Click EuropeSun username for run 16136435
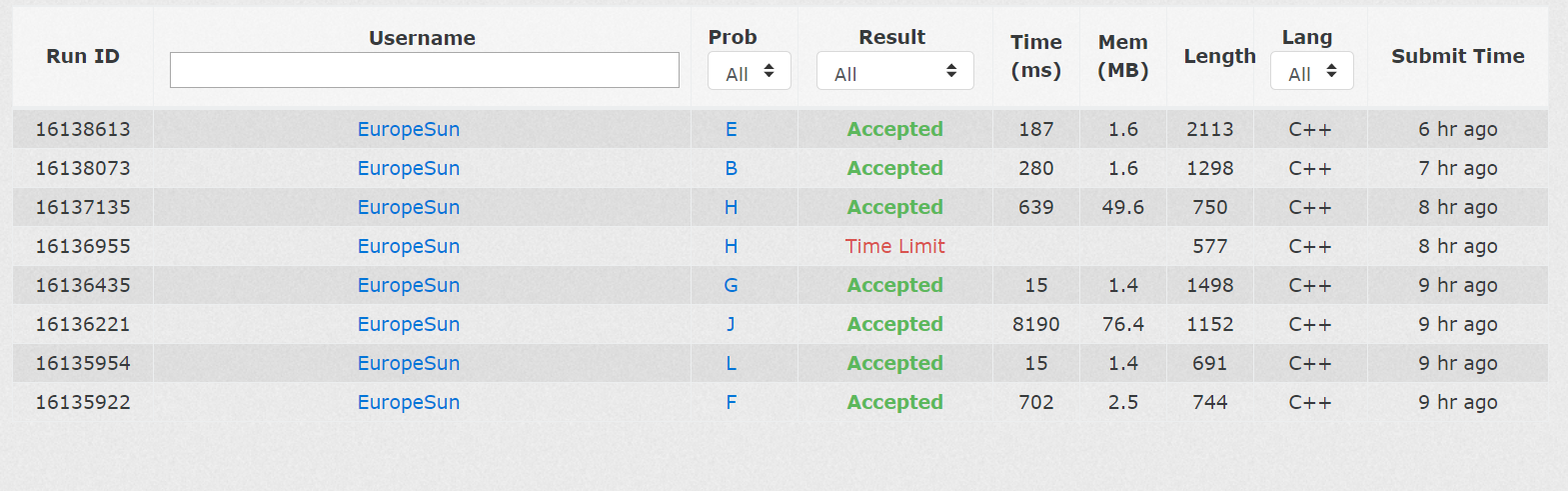 coord(409,285)
